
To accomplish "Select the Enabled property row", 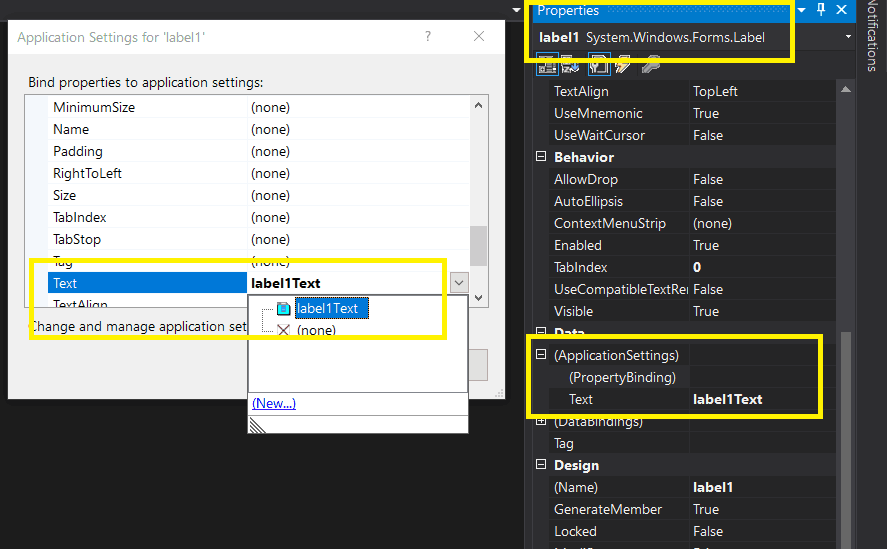I will pyautogui.click(x=578, y=245).
